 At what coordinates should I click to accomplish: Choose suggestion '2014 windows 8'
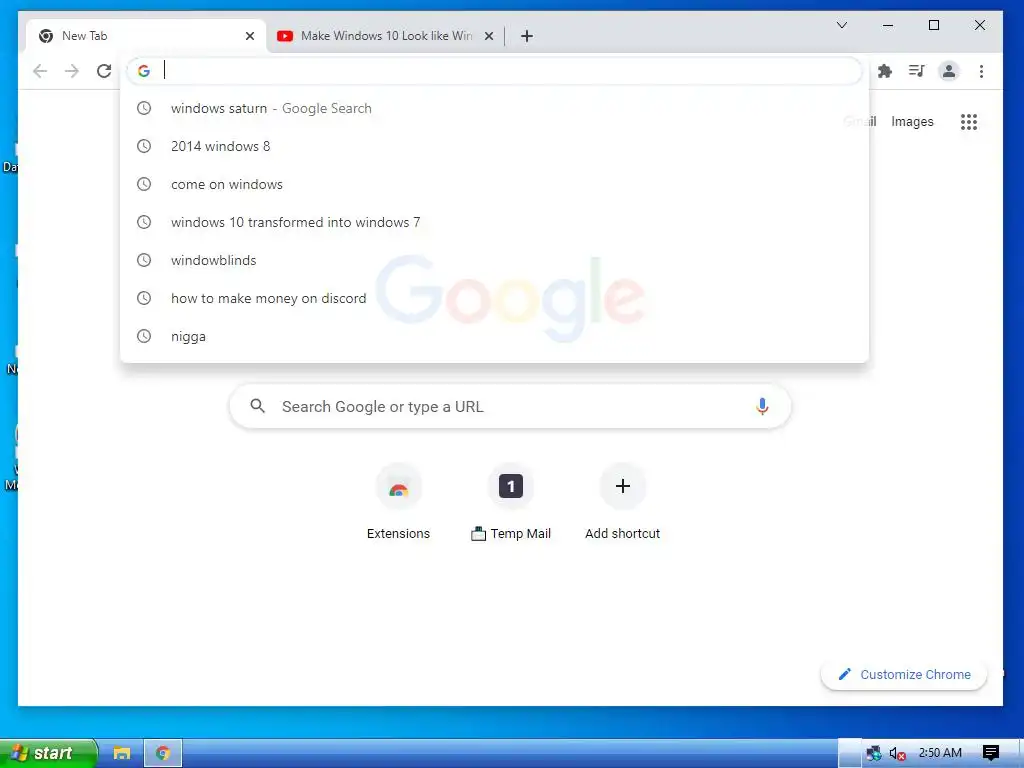click(x=494, y=146)
